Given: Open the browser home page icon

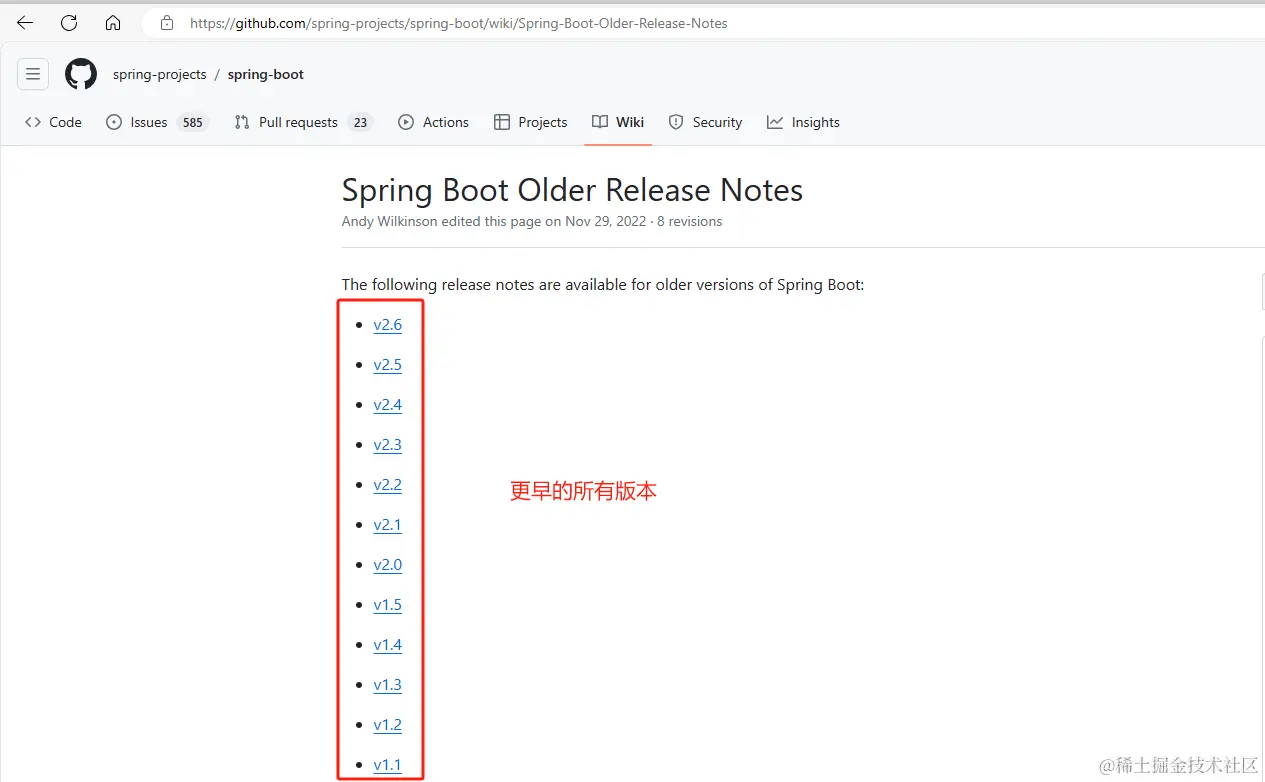Looking at the screenshot, I should click(x=113, y=23).
